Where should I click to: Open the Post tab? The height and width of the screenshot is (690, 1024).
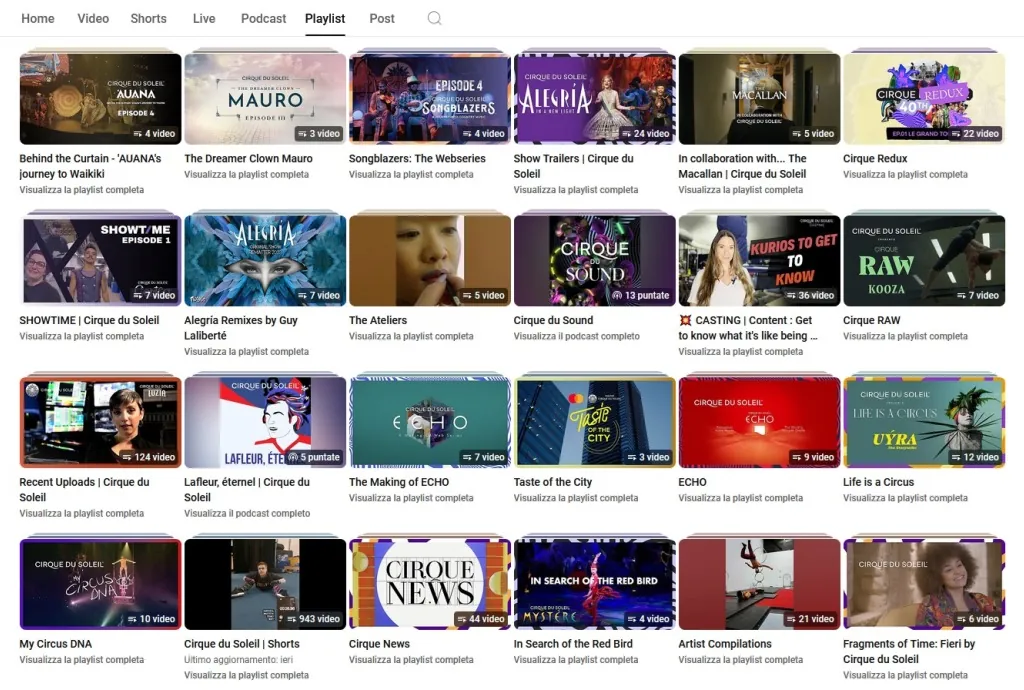point(382,18)
